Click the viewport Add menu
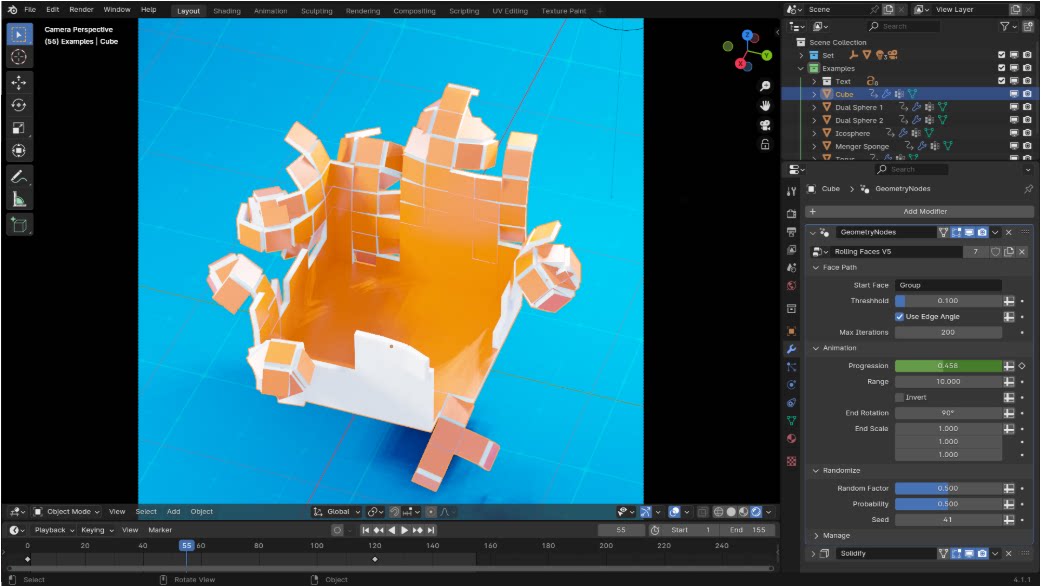 pos(173,512)
